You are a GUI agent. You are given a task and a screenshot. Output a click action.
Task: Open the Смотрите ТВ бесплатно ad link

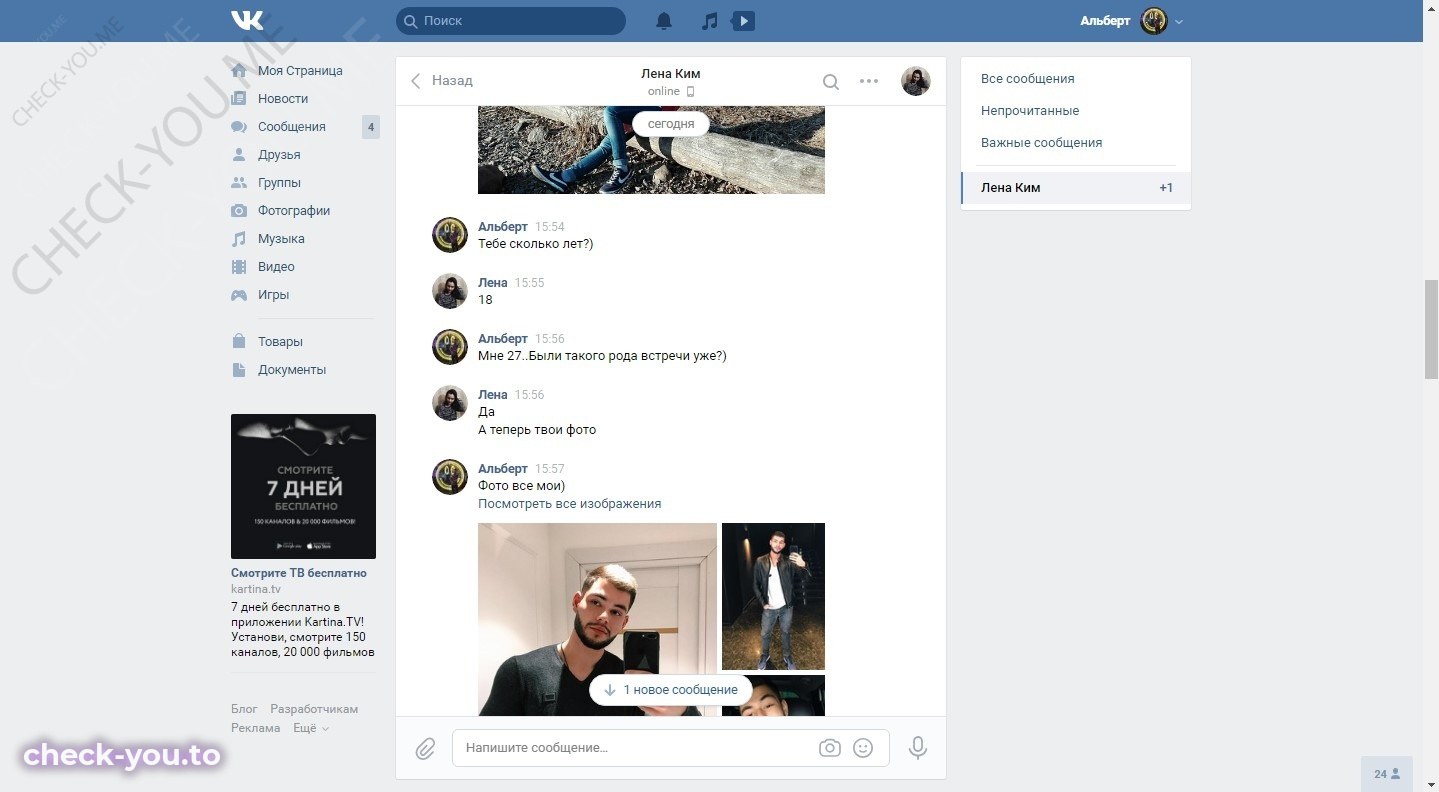pyautogui.click(x=299, y=573)
